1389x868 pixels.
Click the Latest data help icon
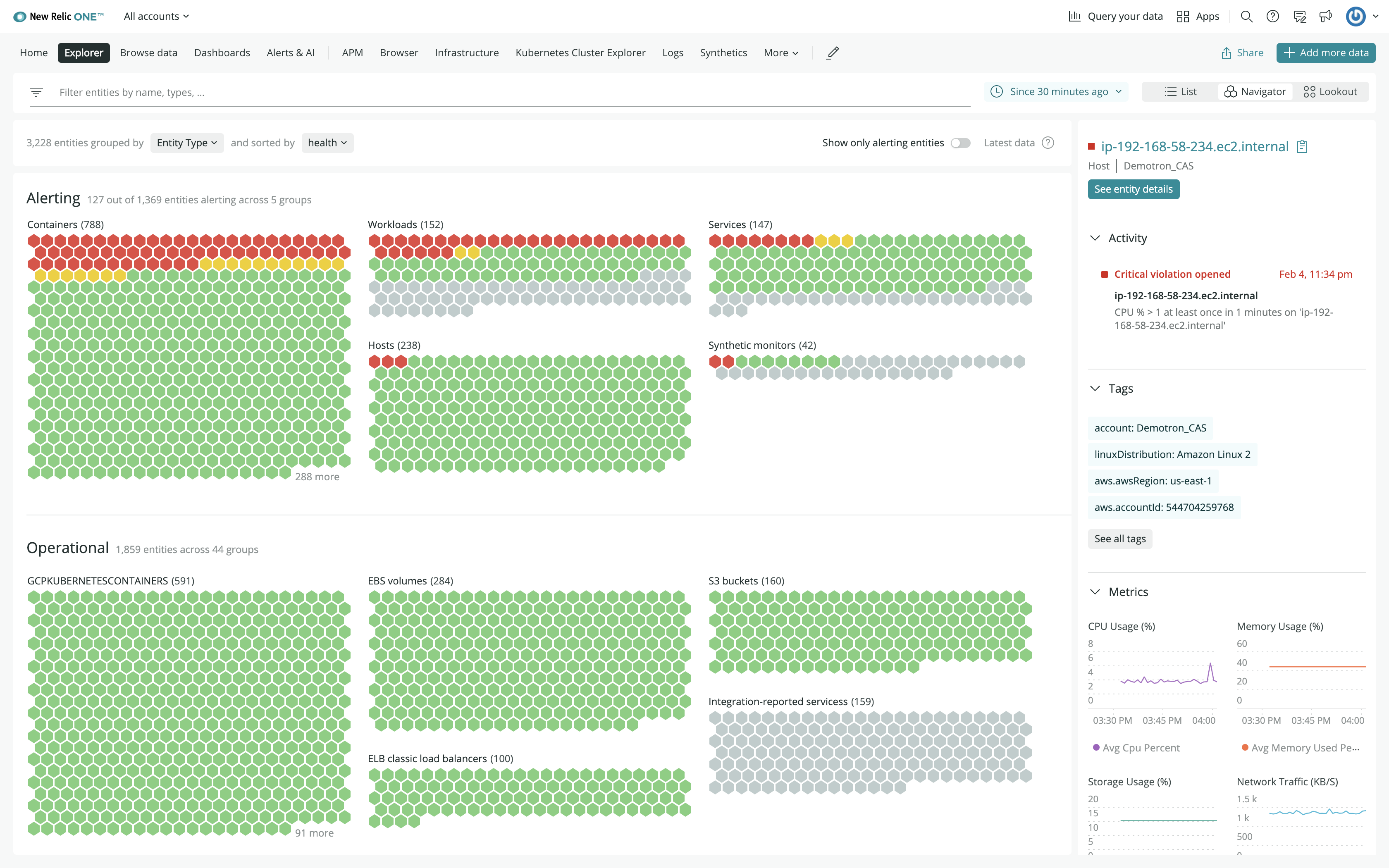coord(1048,143)
